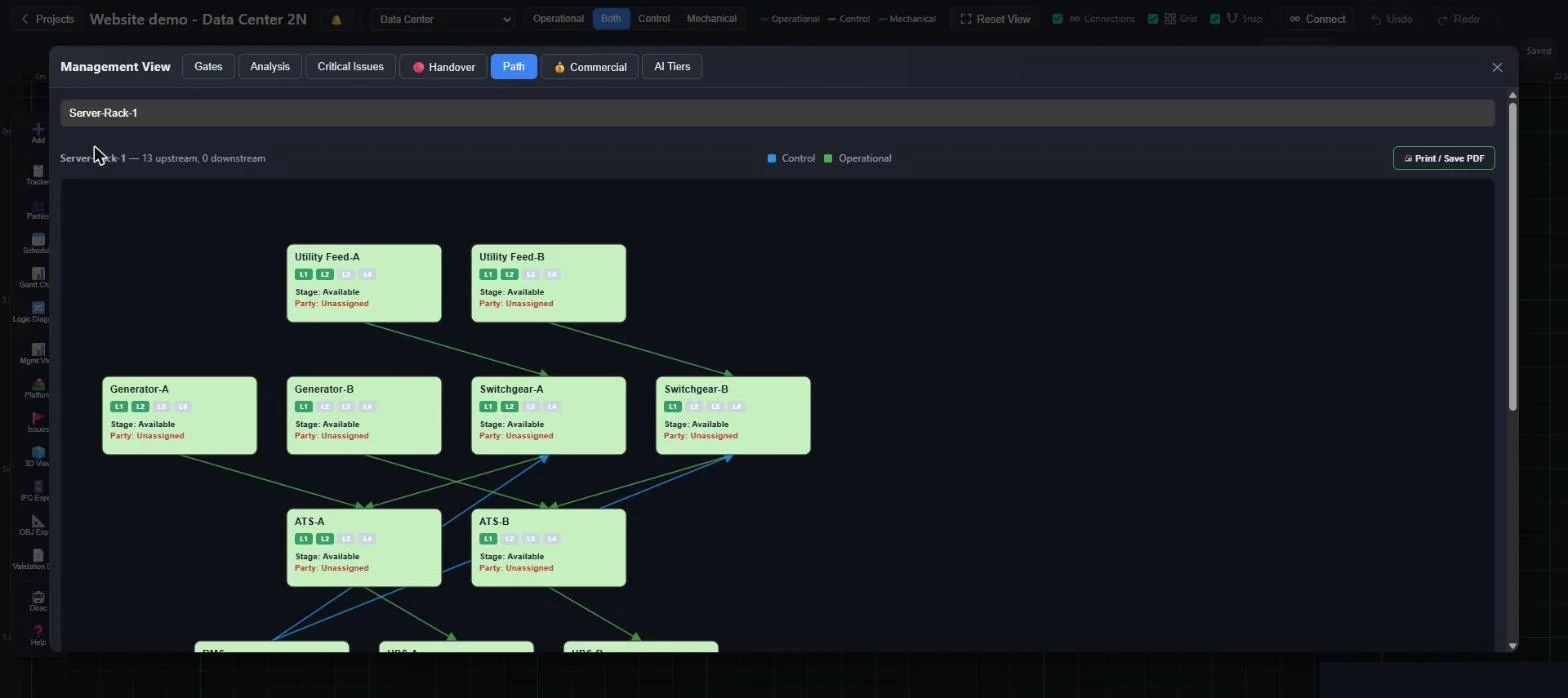Screen dimensions: 1568x698
Task: Click the Server-Rack-1 search field
Action: pyautogui.click(x=777, y=113)
